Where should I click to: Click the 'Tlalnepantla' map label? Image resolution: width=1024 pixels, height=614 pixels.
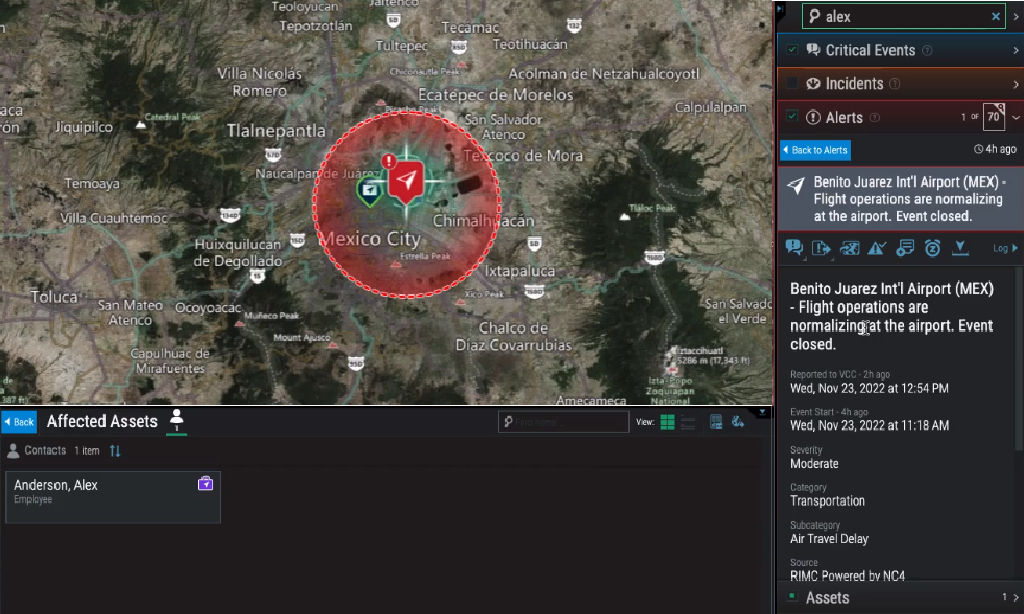tap(276, 131)
